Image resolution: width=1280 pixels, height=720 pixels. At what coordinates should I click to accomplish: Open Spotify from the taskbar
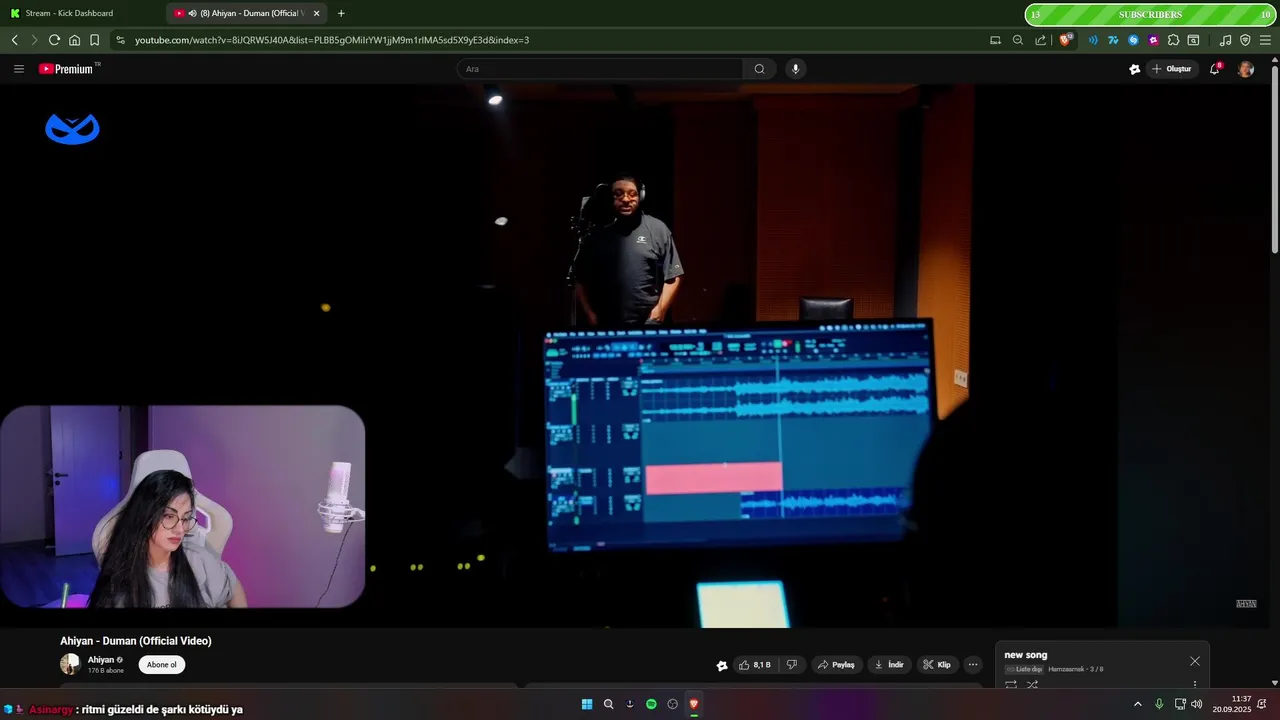[651, 704]
